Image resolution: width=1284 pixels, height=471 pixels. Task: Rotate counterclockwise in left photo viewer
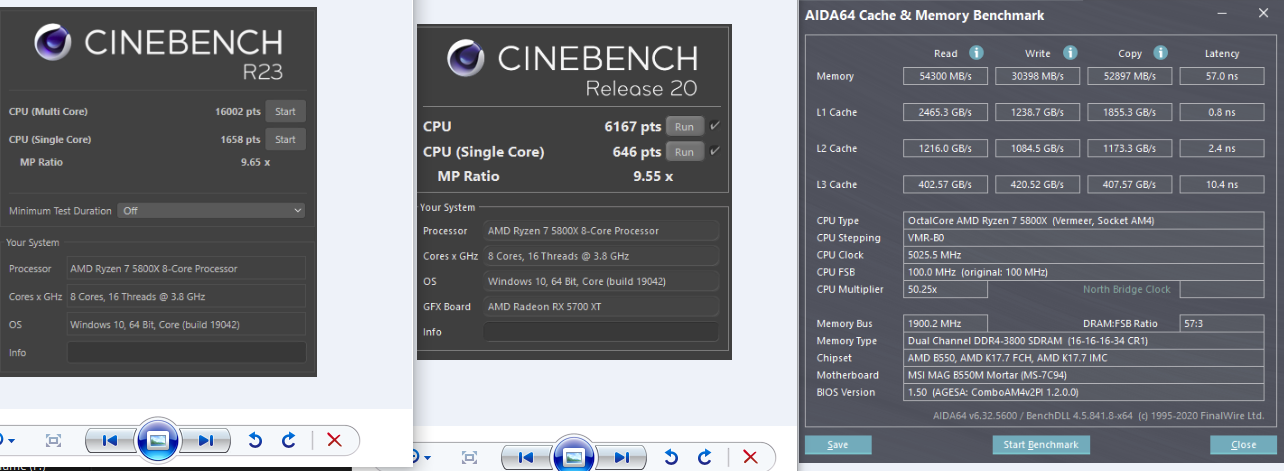pyautogui.click(x=255, y=440)
